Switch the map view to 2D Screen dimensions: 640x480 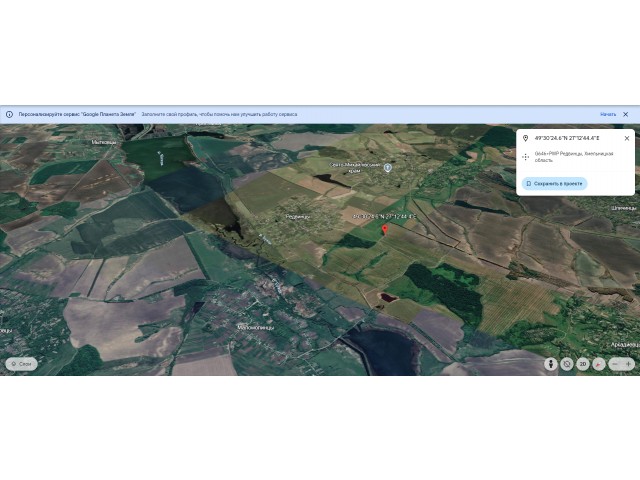point(583,364)
